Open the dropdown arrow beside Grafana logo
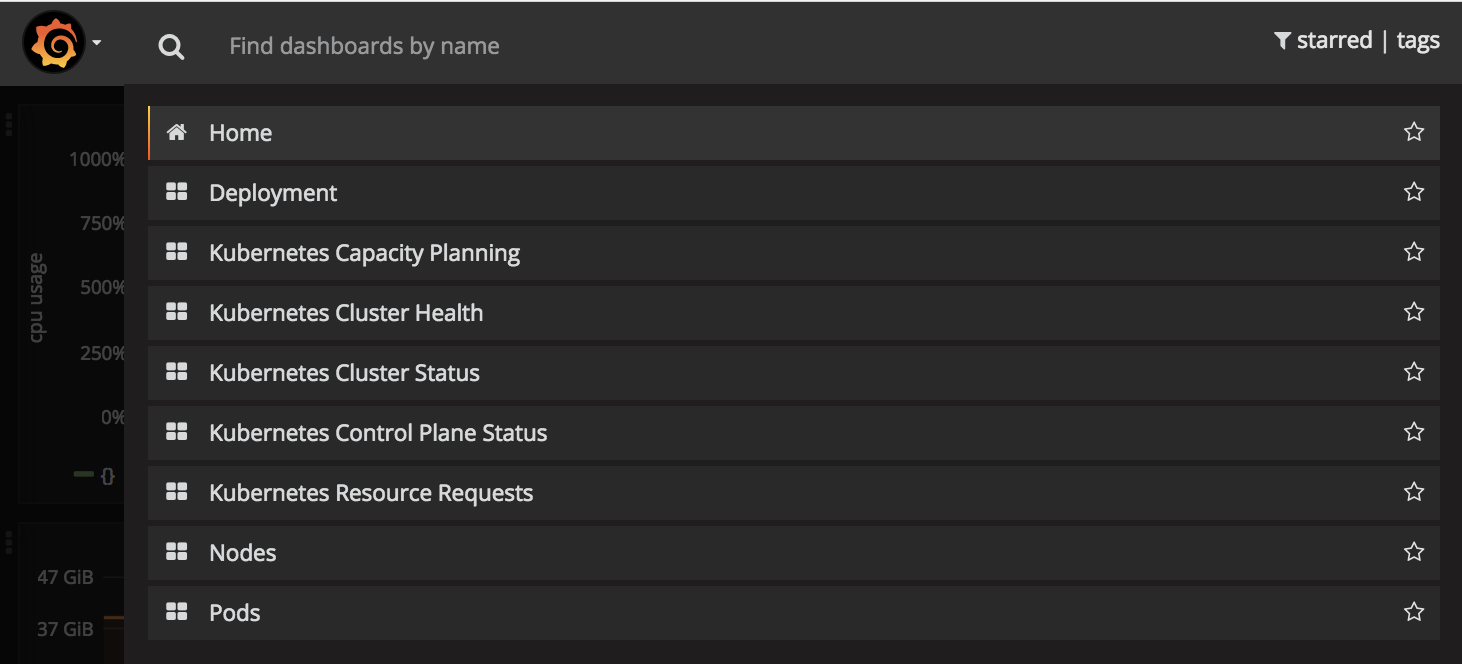The width and height of the screenshot is (1462, 664). (97, 44)
